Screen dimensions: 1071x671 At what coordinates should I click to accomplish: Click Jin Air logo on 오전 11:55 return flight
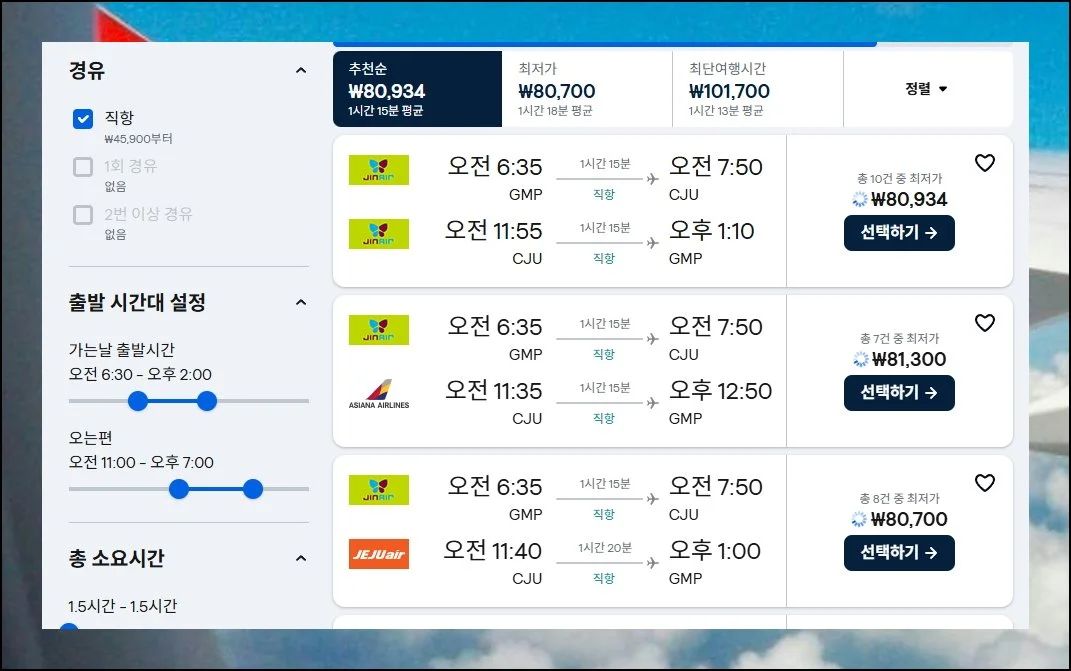click(x=379, y=233)
